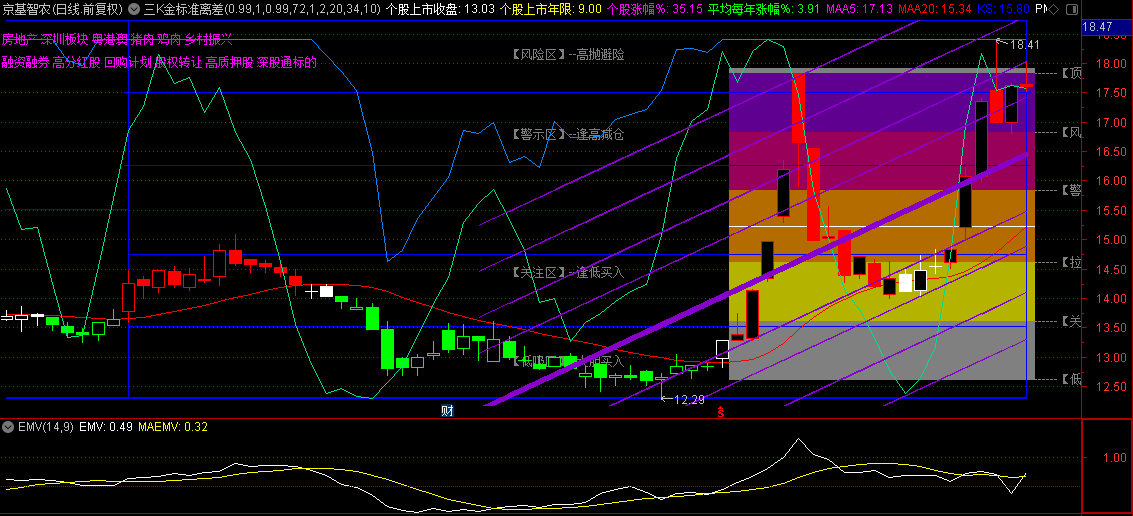Image resolution: width=1133 pixels, height=516 pixels.
Task: Click the 【顶 label on the right axis
Action: 1071,74
